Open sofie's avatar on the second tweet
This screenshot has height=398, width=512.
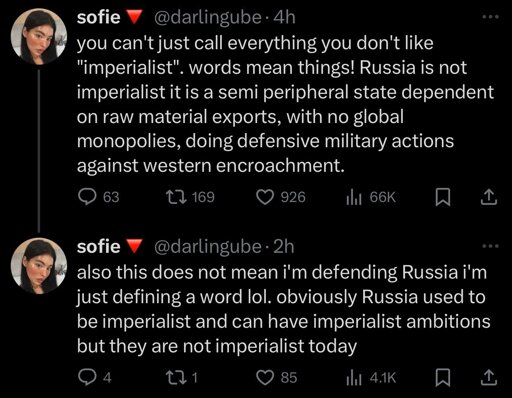click(x=38, y=266)
